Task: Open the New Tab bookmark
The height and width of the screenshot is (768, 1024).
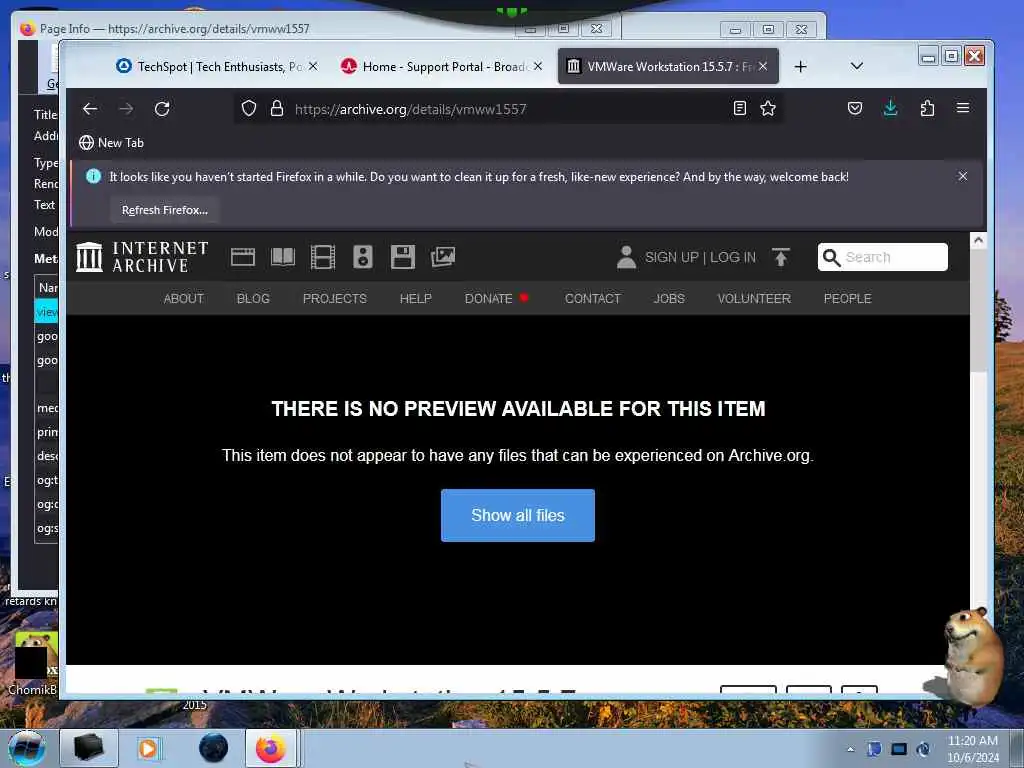Action: (111, 142)
